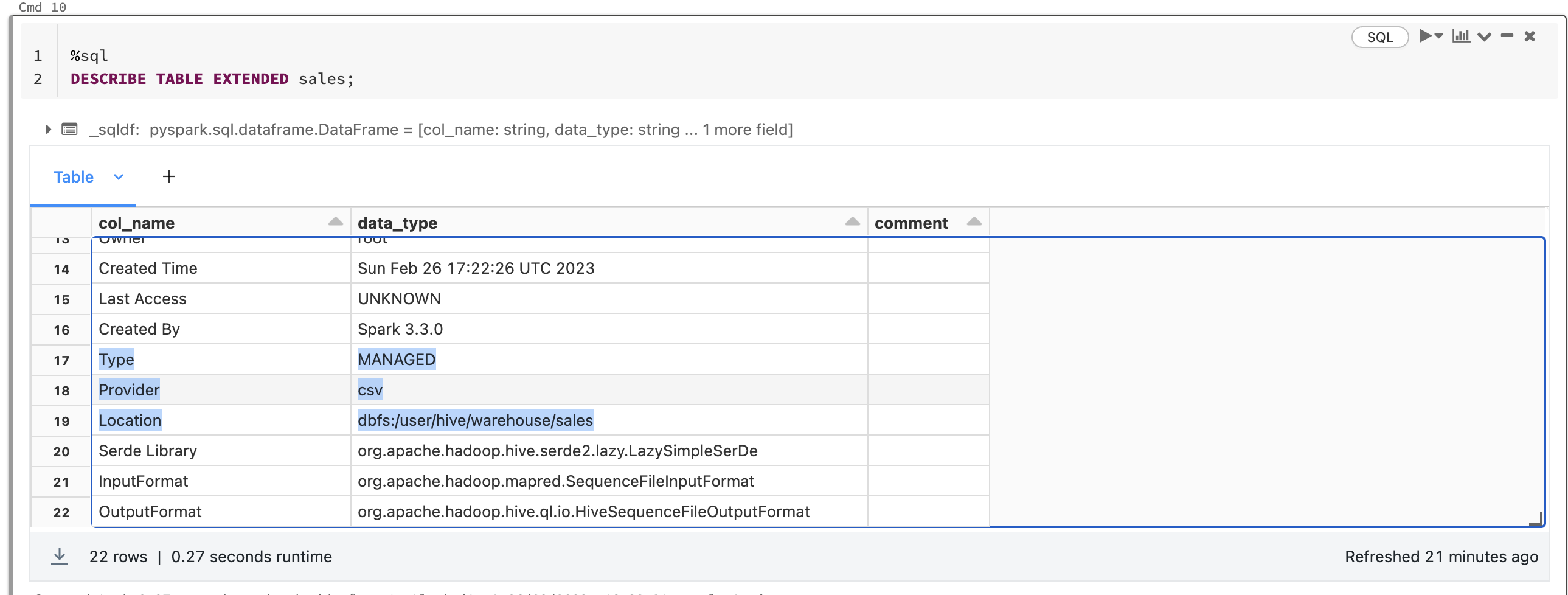Click the code line DESCRIBE TABLE EXTENDED
Viewport: 1568px width, 595px height.
(x=212, y=79)
